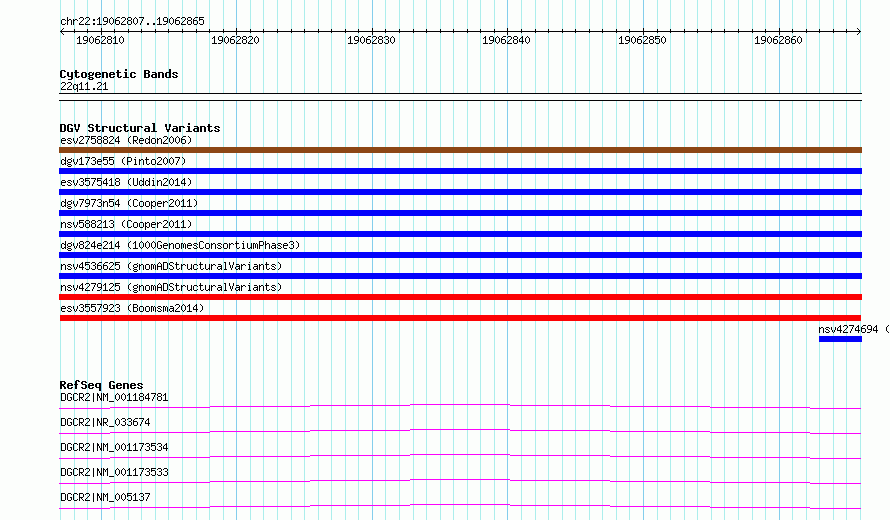Image resolution: width=890 pixels, height=520 pixels.
Task: Select the RefSeq Genes track heading
Action: (x=101, y=385)
